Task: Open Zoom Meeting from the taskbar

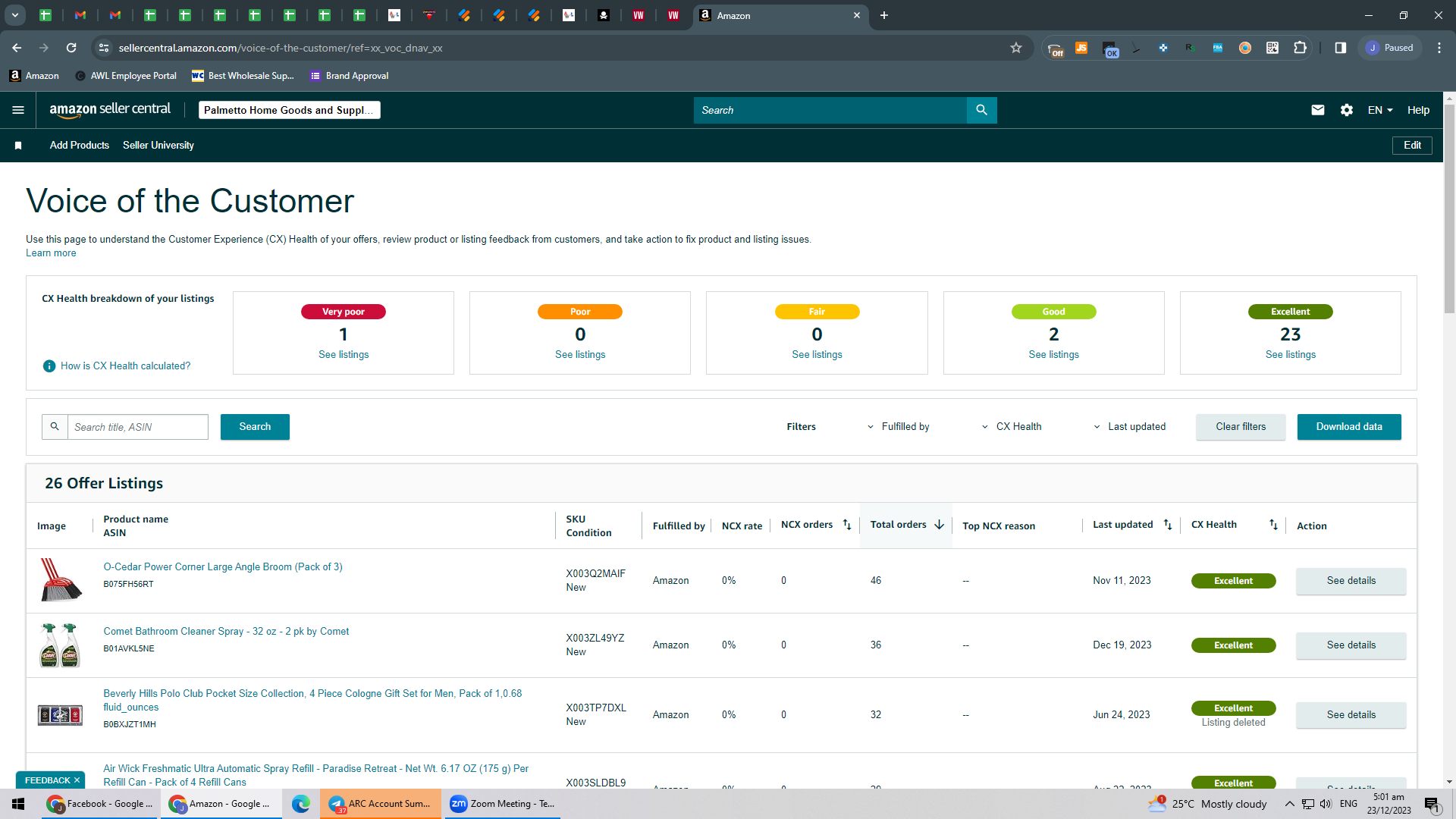Action: click(x=502, y=804)
